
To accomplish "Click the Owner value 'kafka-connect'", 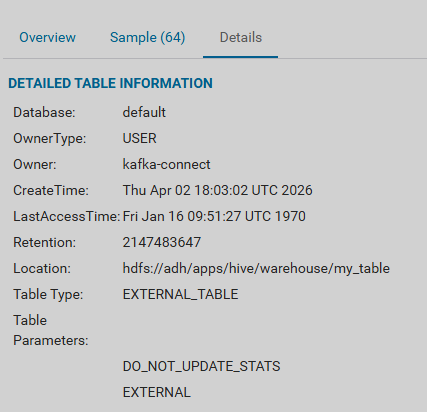I will 166,164.
